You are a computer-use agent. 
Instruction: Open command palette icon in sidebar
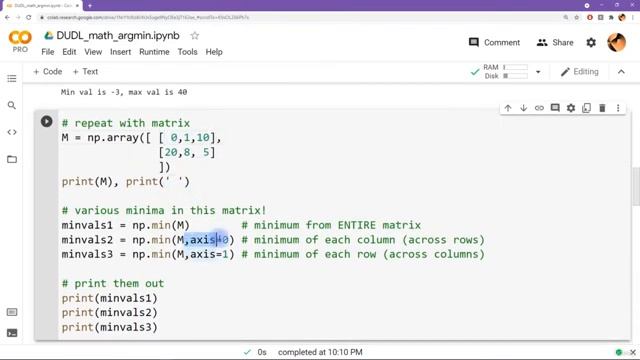tap(12, 312)
